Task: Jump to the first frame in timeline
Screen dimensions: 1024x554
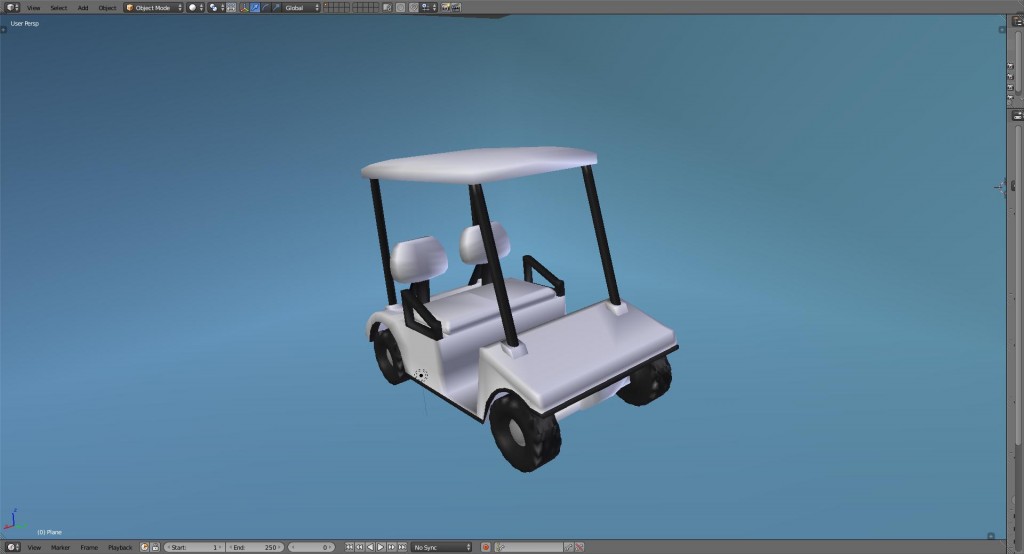Action: [349, 547]
